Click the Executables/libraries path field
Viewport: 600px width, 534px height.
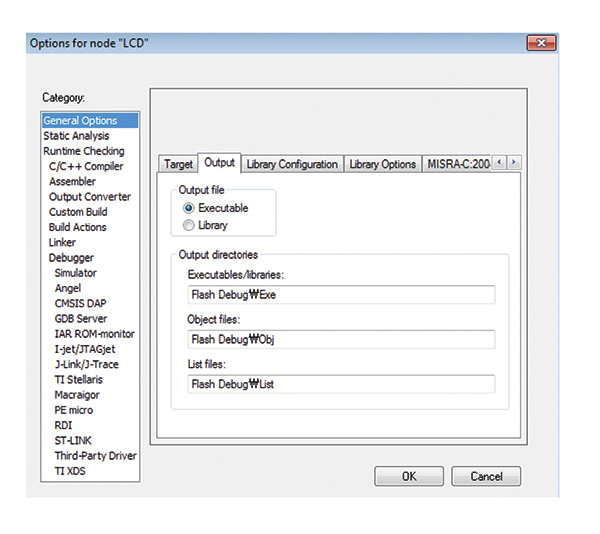coord(340,295)
